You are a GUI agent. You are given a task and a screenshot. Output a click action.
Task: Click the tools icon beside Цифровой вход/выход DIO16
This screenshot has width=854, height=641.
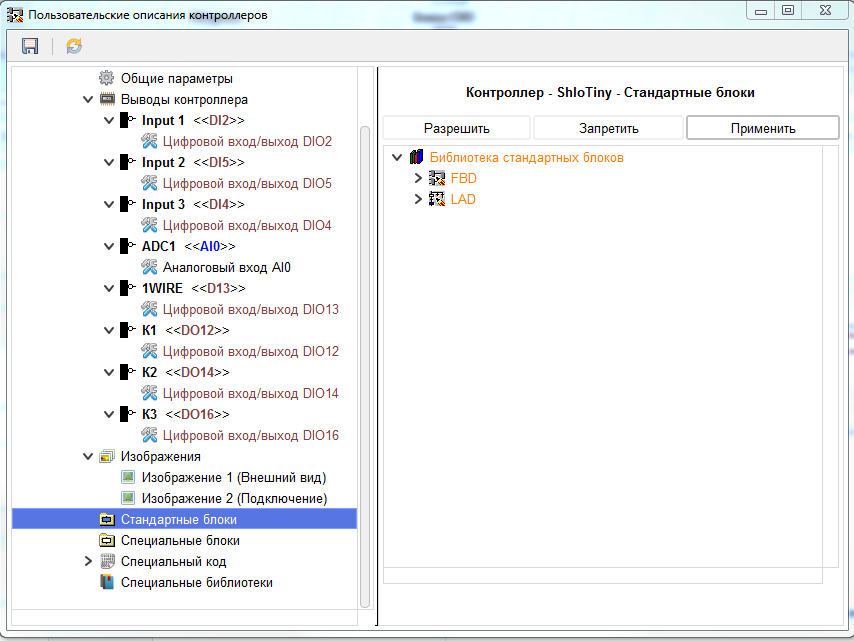(149, 435)
